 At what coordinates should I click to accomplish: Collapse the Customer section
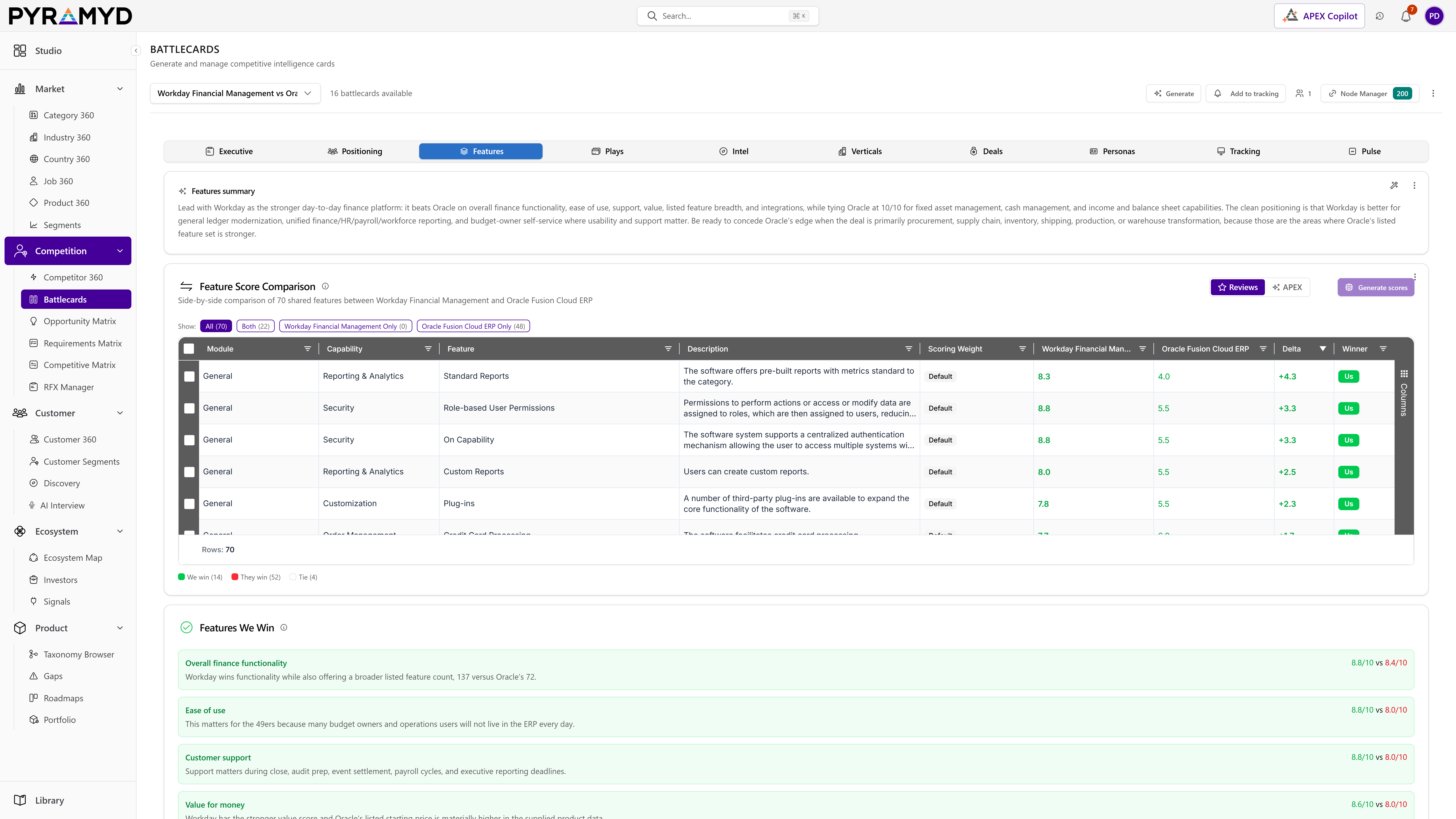coord(120,413)
